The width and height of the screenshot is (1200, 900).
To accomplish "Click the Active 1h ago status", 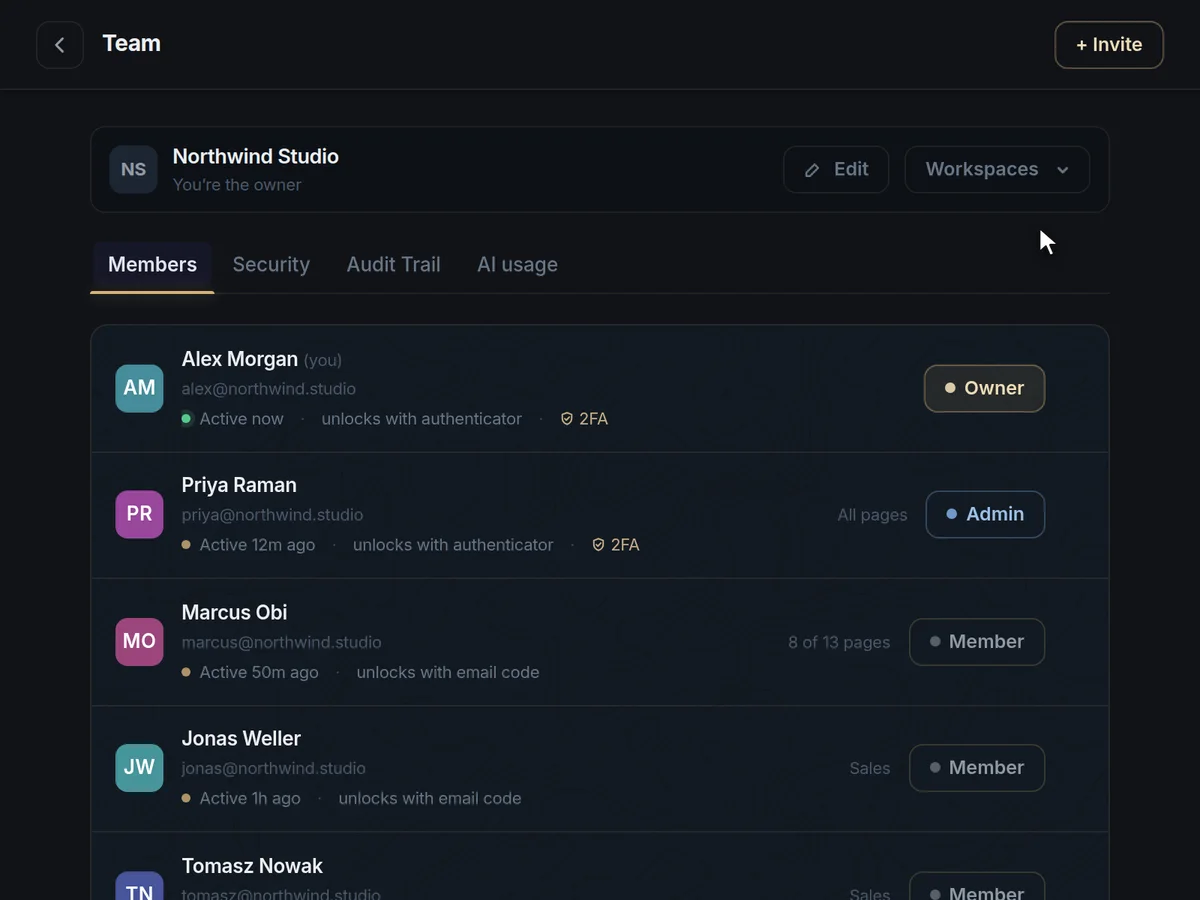I will pyautogui.click(x=241, y=798).
